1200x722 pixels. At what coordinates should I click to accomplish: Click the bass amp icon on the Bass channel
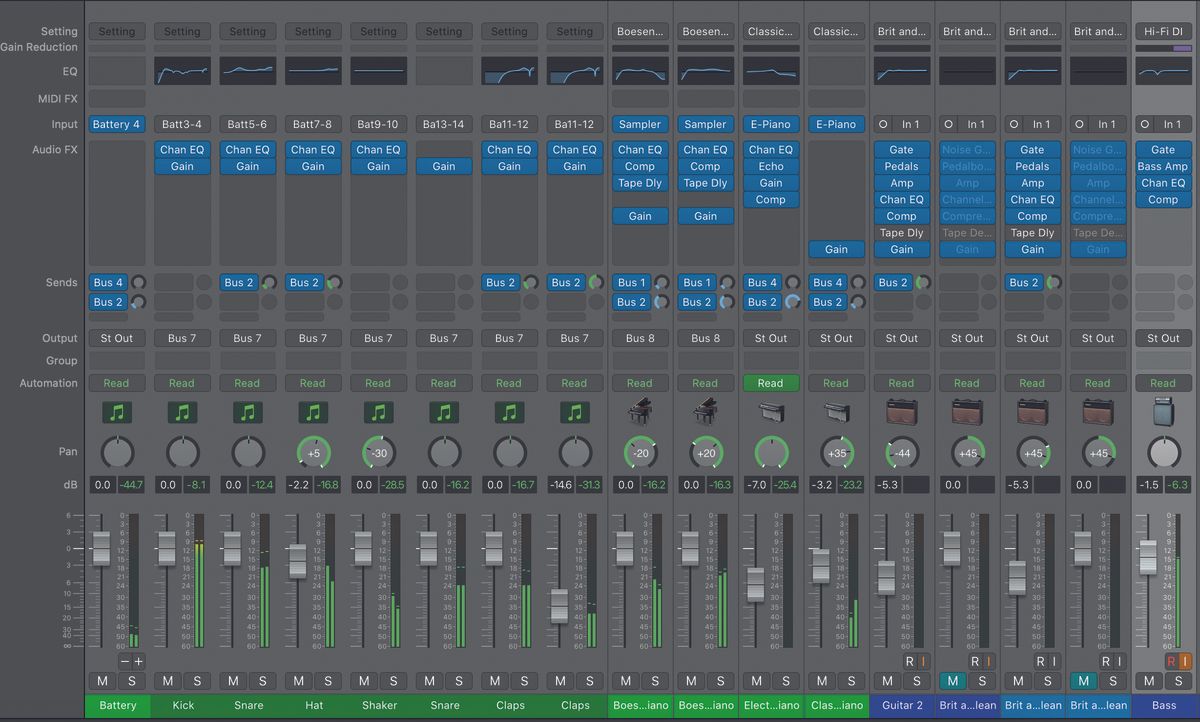pyautogui.click(x=1163, y=411)
